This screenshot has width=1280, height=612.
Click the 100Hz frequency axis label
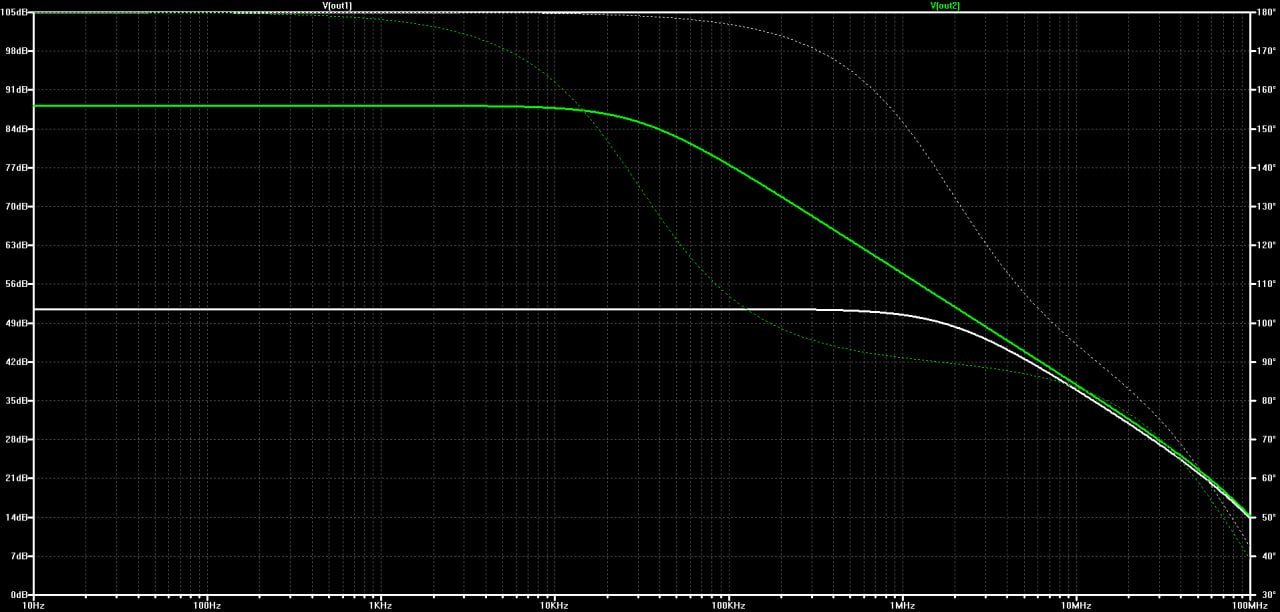(x=207, y=605)
